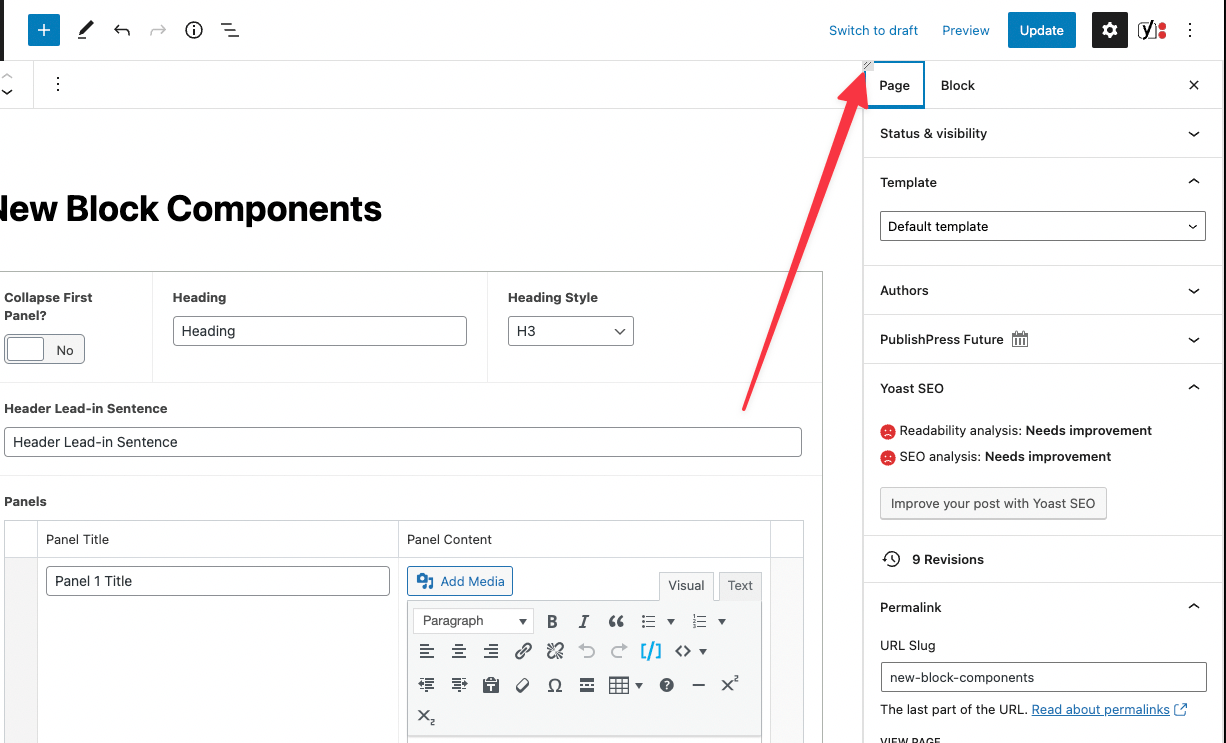The width and height of the screenshot is (1226, 743).
Task: Click the Yoast SEO icon in the toolbar
Action: pos(1148,30)
